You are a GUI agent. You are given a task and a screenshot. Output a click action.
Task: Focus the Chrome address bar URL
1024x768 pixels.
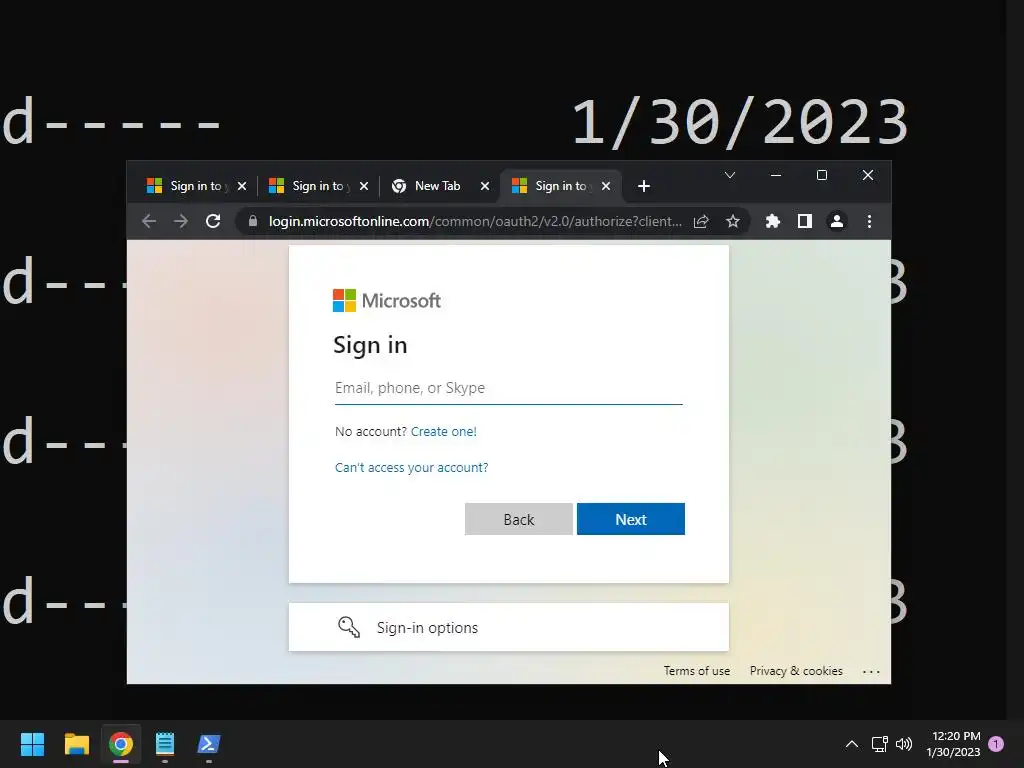click(x=475, y=221)
